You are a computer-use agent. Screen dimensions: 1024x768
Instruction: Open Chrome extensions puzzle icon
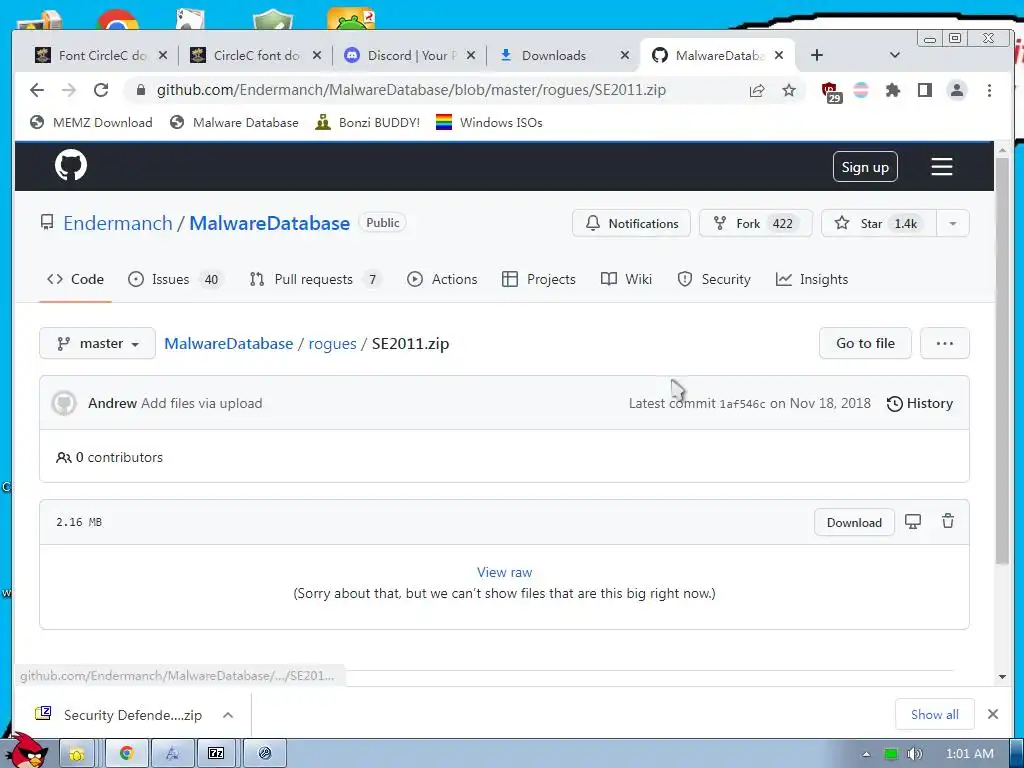(x=893, y=90)
